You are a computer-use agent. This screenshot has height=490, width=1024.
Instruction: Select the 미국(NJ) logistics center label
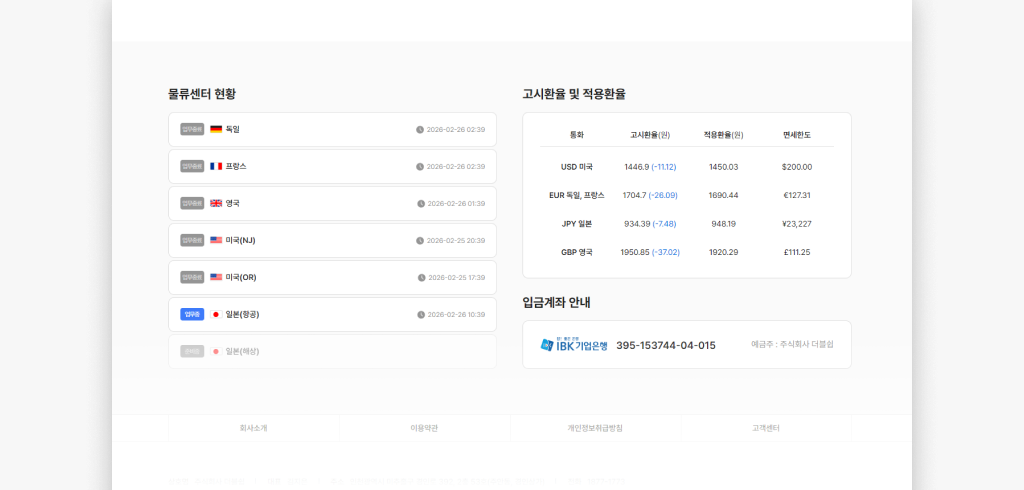[240, 240]
